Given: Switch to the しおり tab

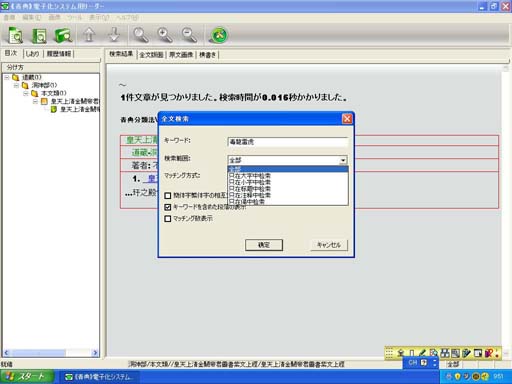Looking at the screenshot, I should [32, 54].
